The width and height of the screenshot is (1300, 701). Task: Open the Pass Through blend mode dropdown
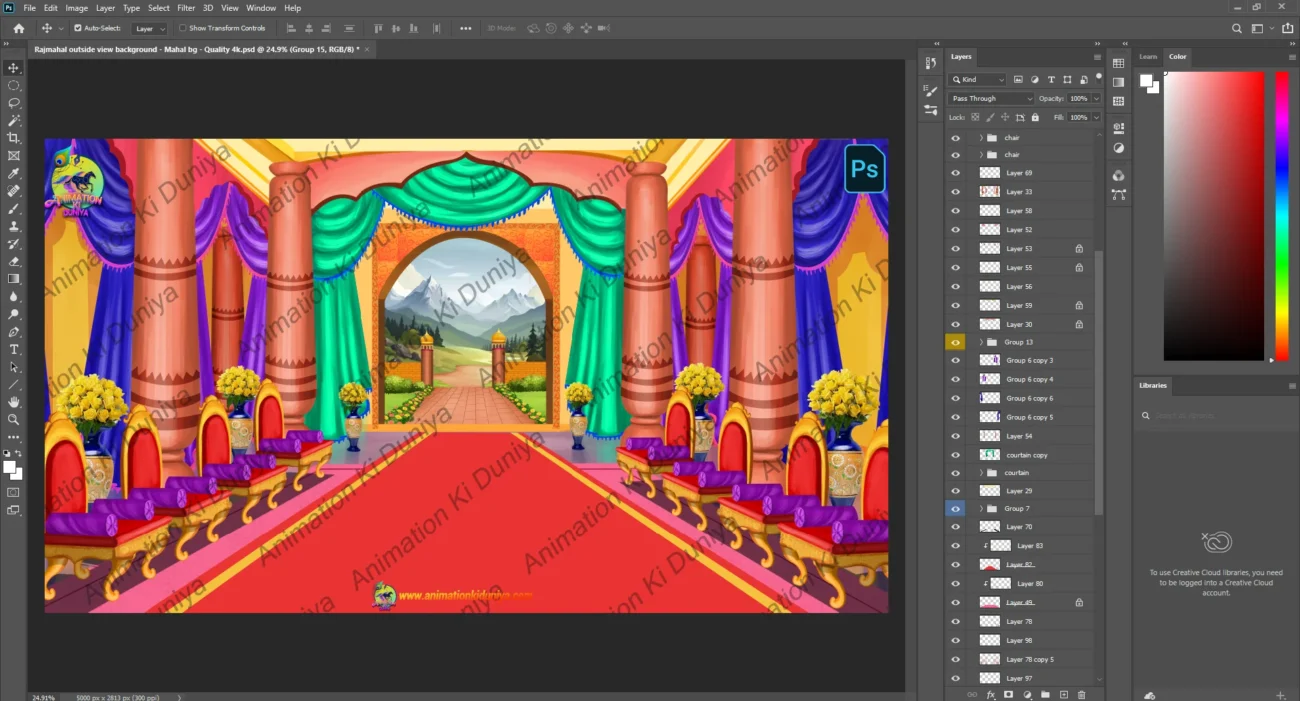click(991, 99)
